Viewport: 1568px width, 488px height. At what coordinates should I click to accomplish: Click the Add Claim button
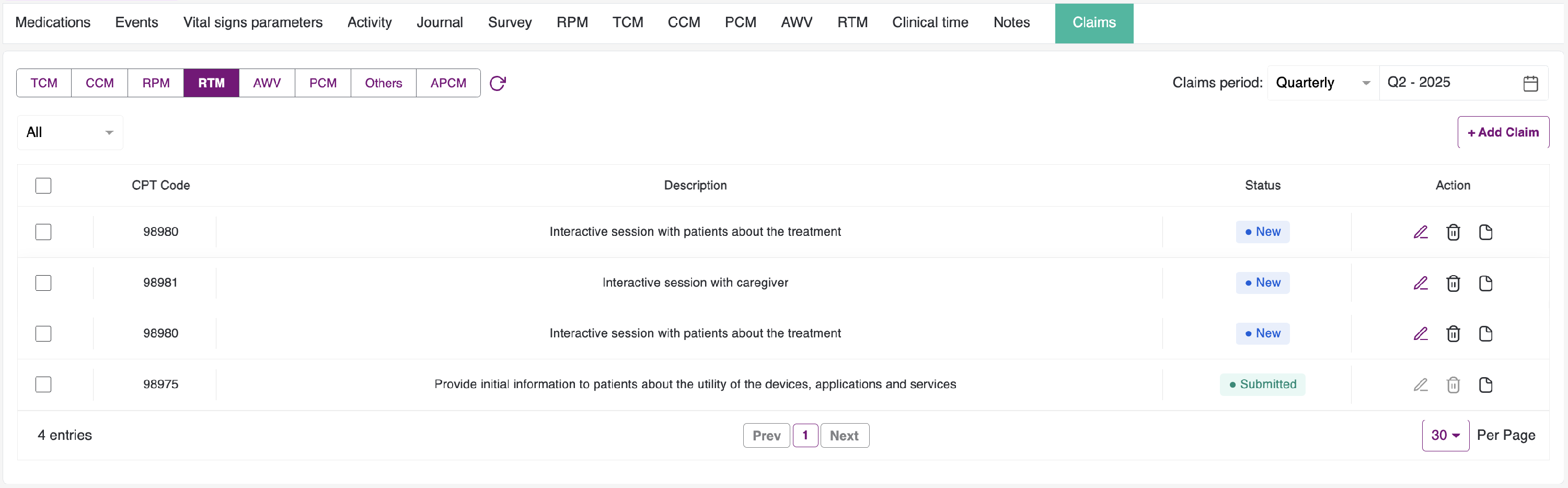pos(1503,132)
